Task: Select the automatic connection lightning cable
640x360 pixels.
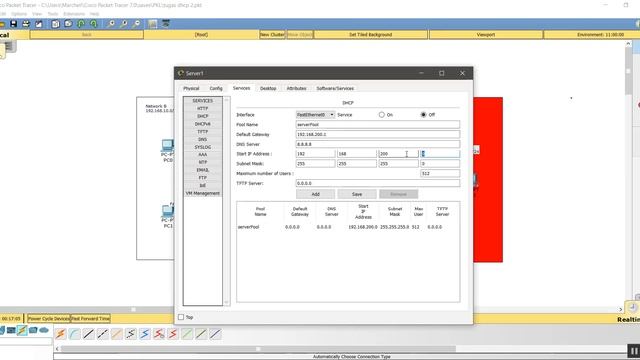Action: click(x=61, y=334)
